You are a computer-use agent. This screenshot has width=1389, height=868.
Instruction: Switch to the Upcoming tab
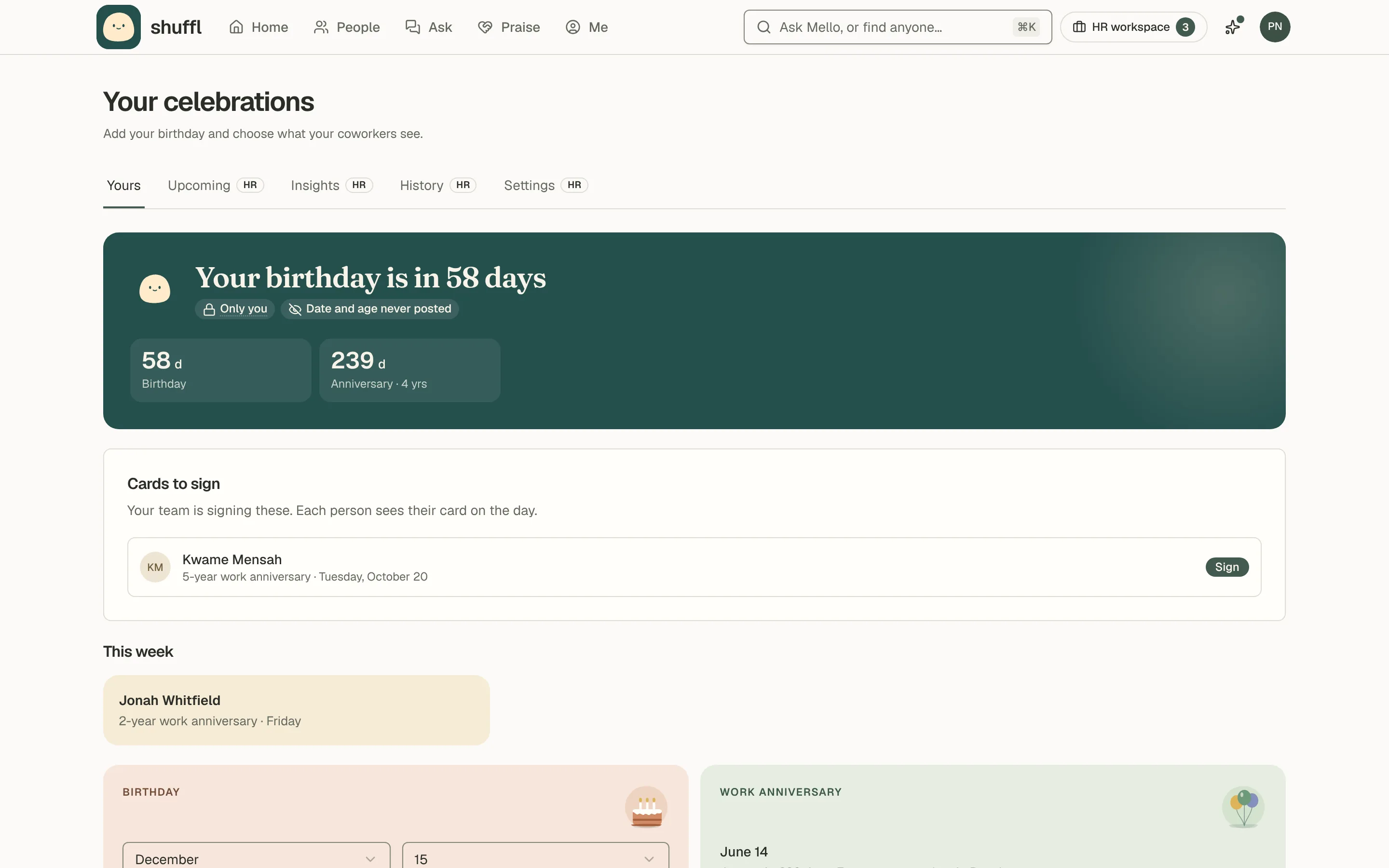[215, 186]
